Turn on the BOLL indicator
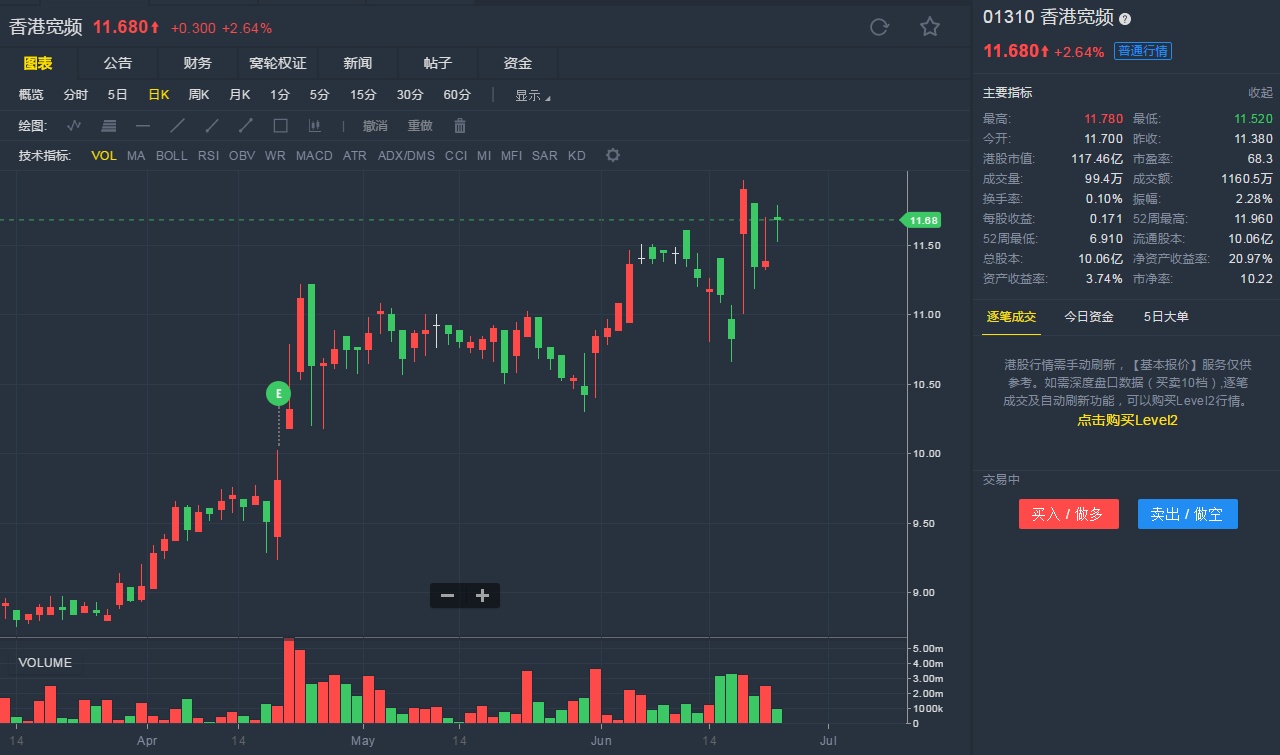Viewport: 1280px width, 755px height. pos(172,156)
